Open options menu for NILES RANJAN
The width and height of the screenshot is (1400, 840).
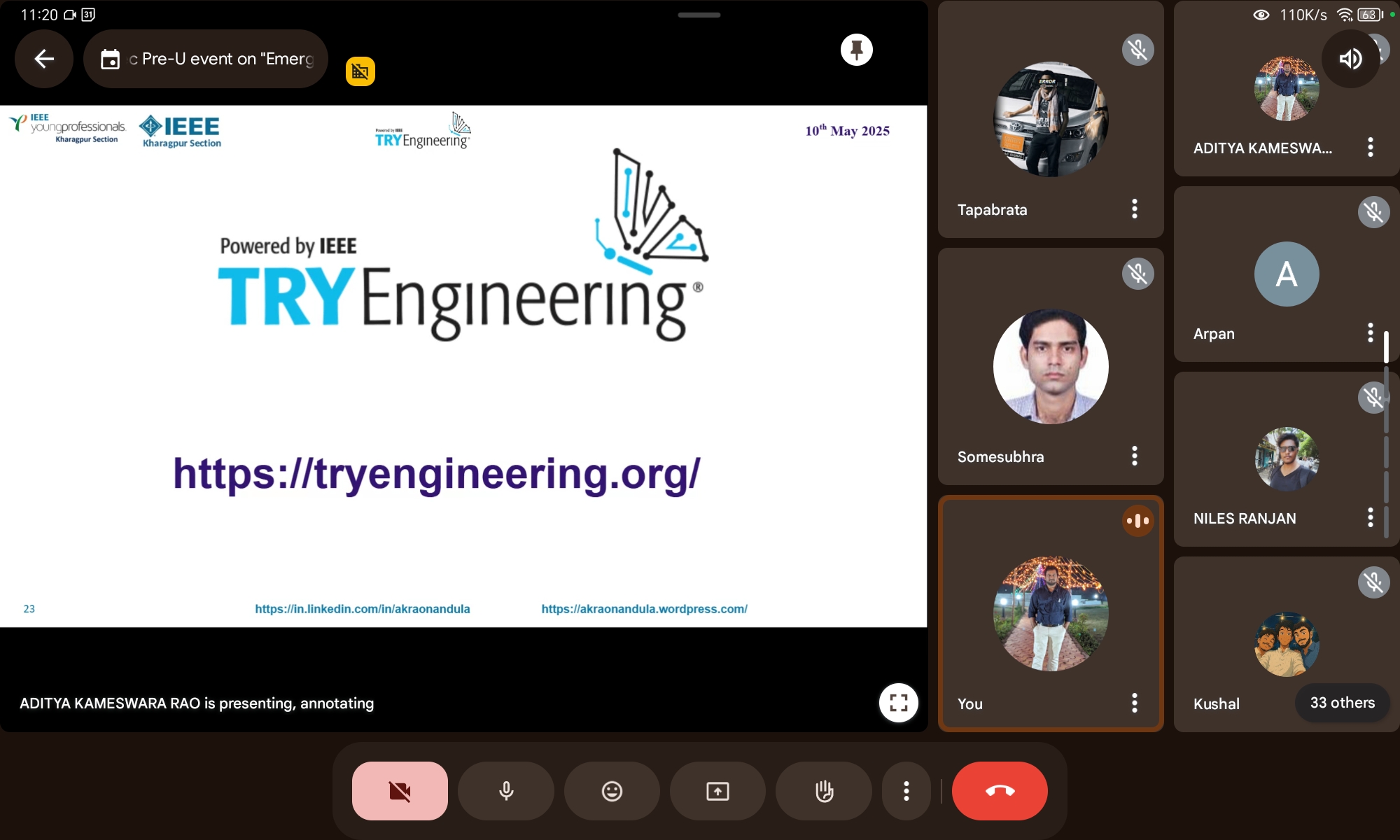click(x=1371, y=517)
